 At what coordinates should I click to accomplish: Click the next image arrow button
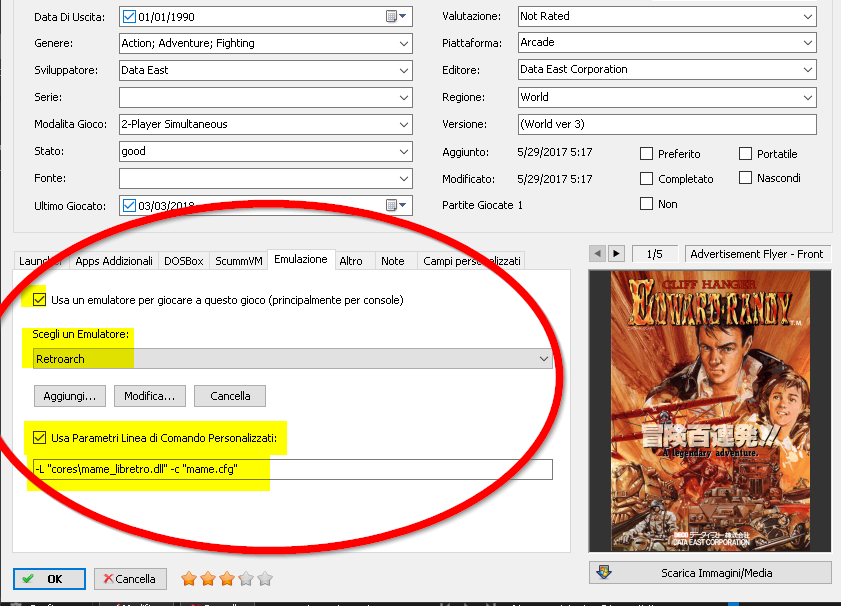pos(616,254)
